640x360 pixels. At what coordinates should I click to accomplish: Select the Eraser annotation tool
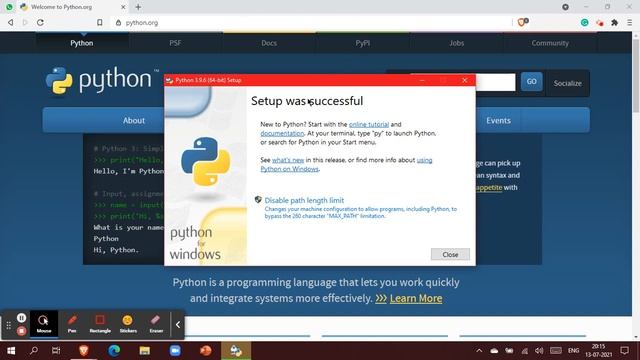(x=156, y=324)
